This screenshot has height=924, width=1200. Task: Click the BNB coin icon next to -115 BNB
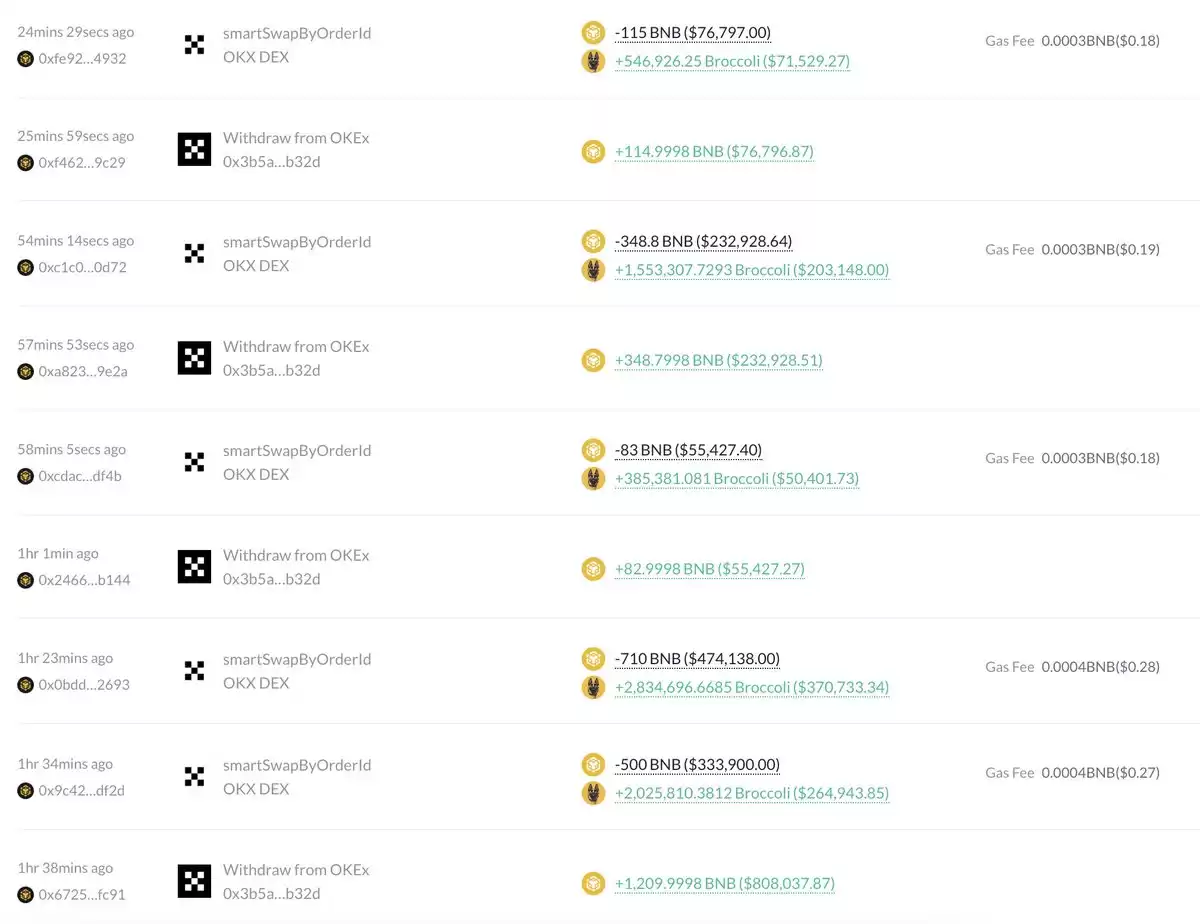tap(593, 32)
